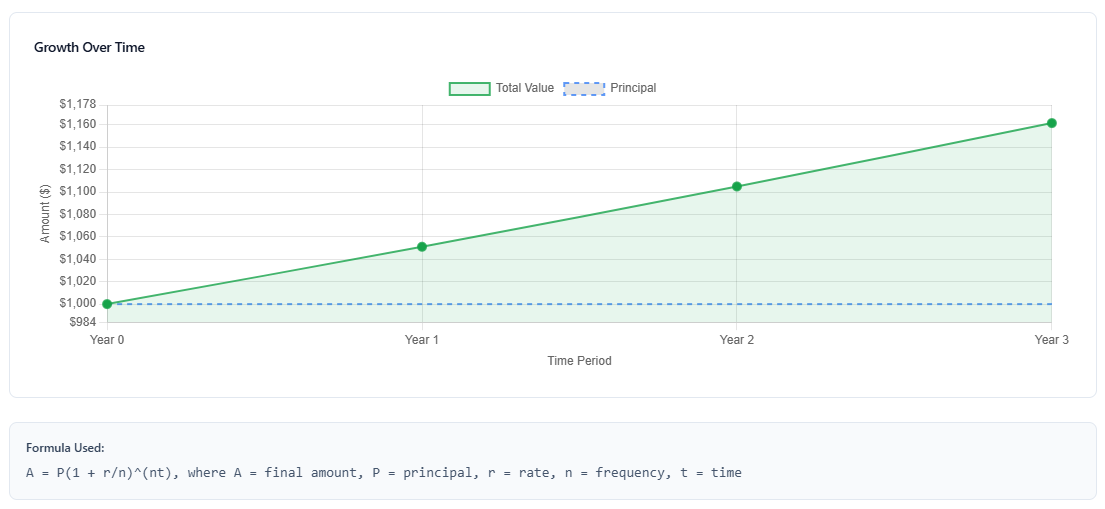Select the Year 3 data point
The width and height of the screenshot is (1105, 509).
click(x=1051, y=123)
